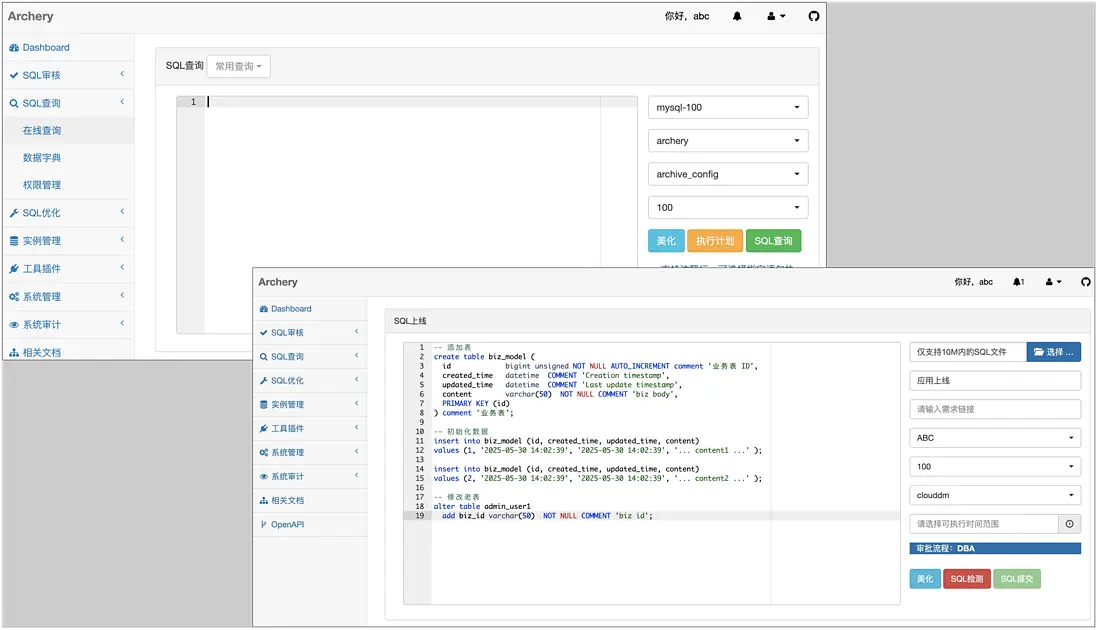
Task: Click the red SQL检测 button
Action: point(966,579)
